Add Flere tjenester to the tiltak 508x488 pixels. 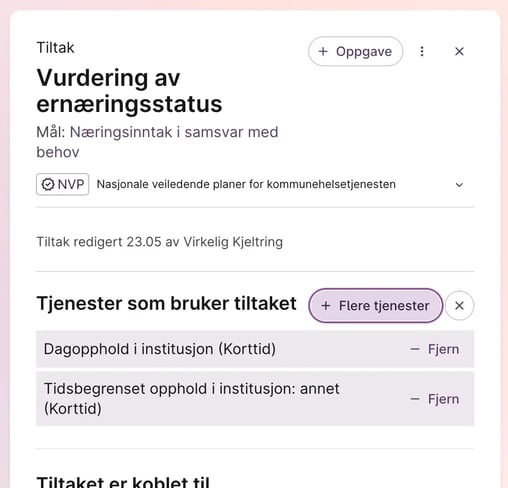tap(376, 306)
